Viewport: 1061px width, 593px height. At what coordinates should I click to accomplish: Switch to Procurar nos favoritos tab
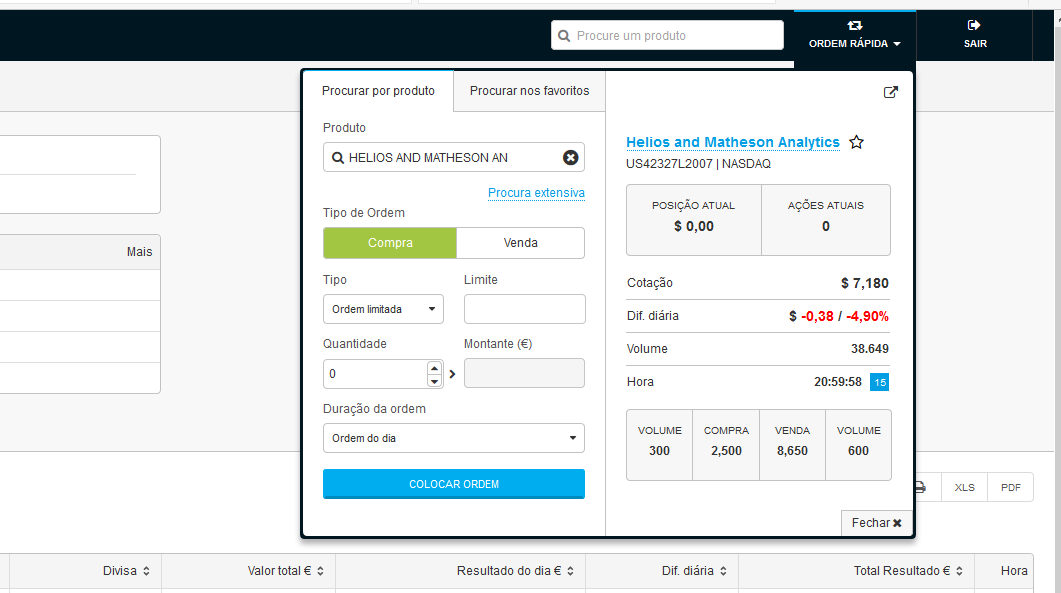point(529,91)
